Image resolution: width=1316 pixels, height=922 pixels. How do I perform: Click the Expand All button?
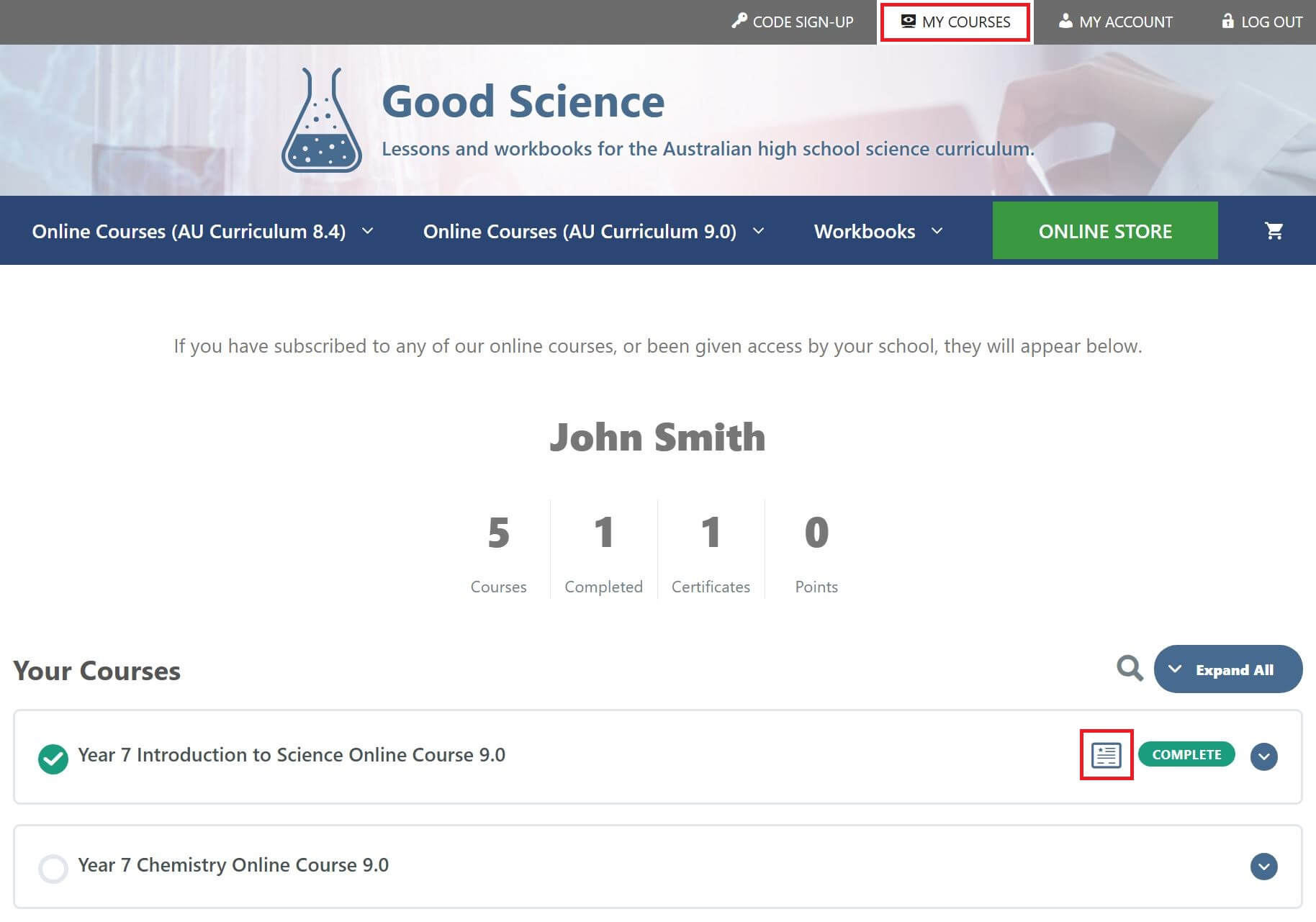pos(1228,669)
